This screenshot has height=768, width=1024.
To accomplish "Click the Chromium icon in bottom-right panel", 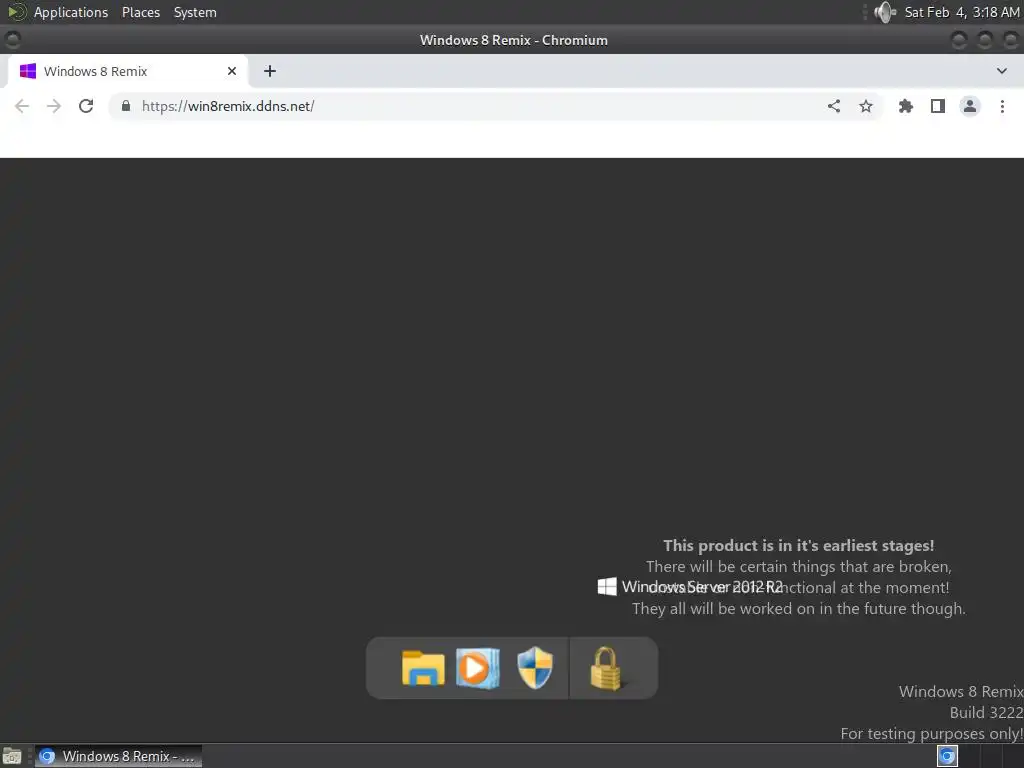I will coord(947,756).
